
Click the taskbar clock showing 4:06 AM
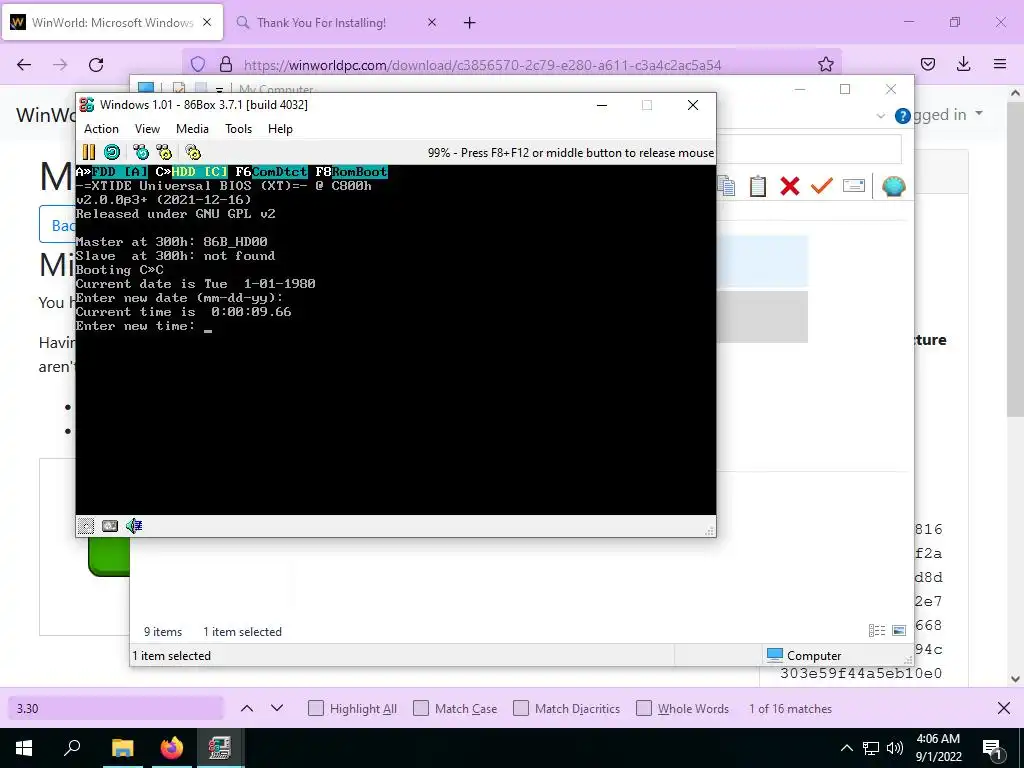click(938, 748)
